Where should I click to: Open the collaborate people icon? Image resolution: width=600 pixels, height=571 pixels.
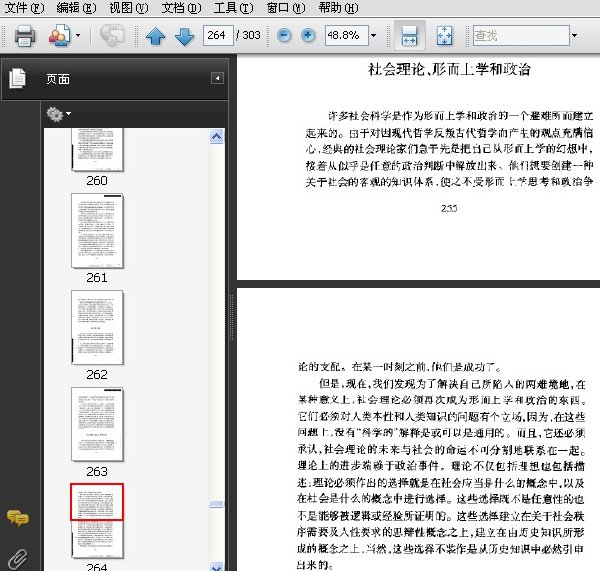click(60, 36)
